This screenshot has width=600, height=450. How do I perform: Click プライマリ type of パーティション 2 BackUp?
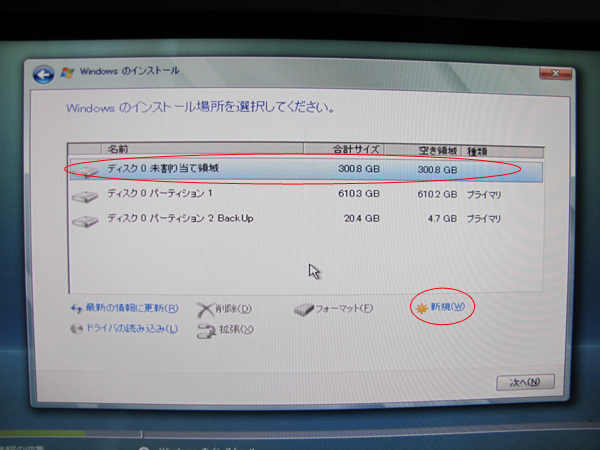(484, 219)
